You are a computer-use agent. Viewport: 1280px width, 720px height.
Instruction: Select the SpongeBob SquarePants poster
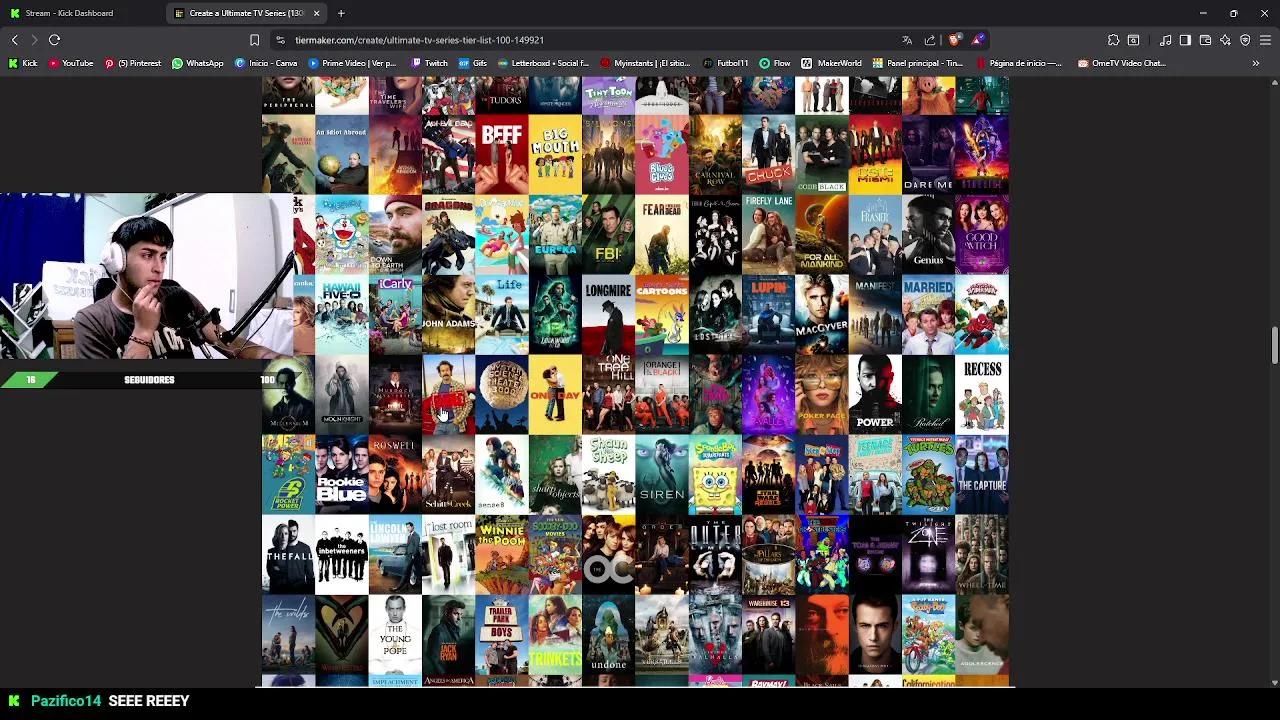click(715, 475)
